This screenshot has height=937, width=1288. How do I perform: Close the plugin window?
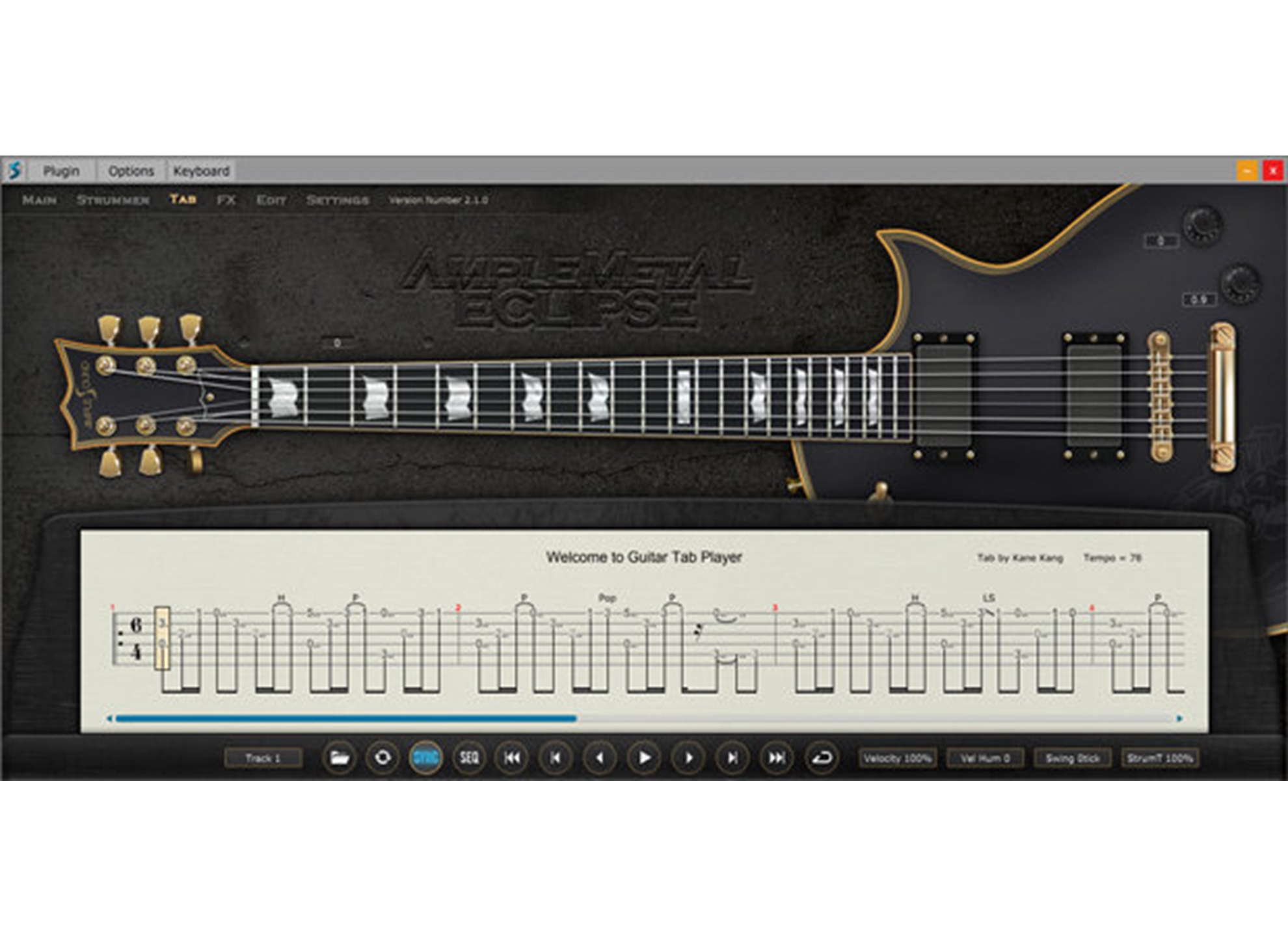[1272, 170]
